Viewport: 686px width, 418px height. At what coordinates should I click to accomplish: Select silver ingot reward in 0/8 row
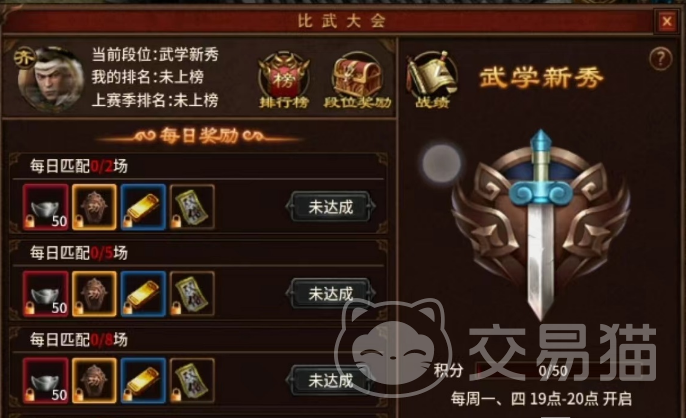[x=46, y=380]
